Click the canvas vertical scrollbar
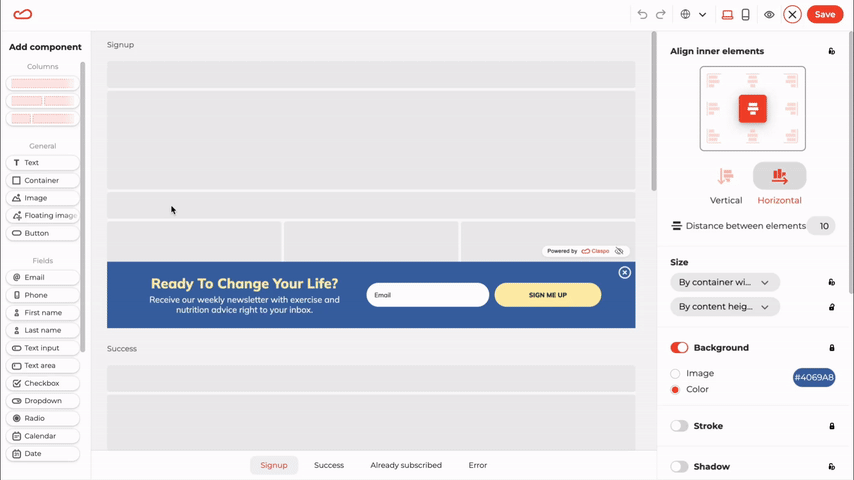The image size is (854, 480). [654, 111]
